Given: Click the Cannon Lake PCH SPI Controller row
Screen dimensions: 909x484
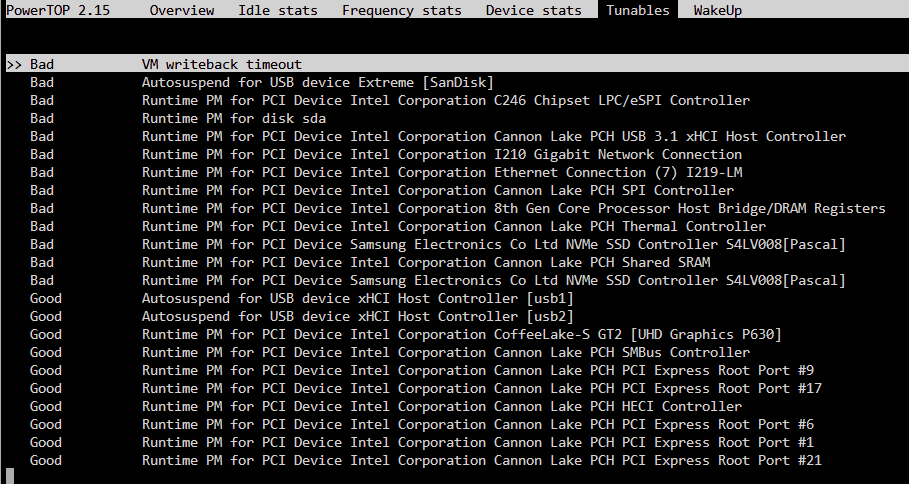Looking at the screenshot, I should (x=437, y=190).
